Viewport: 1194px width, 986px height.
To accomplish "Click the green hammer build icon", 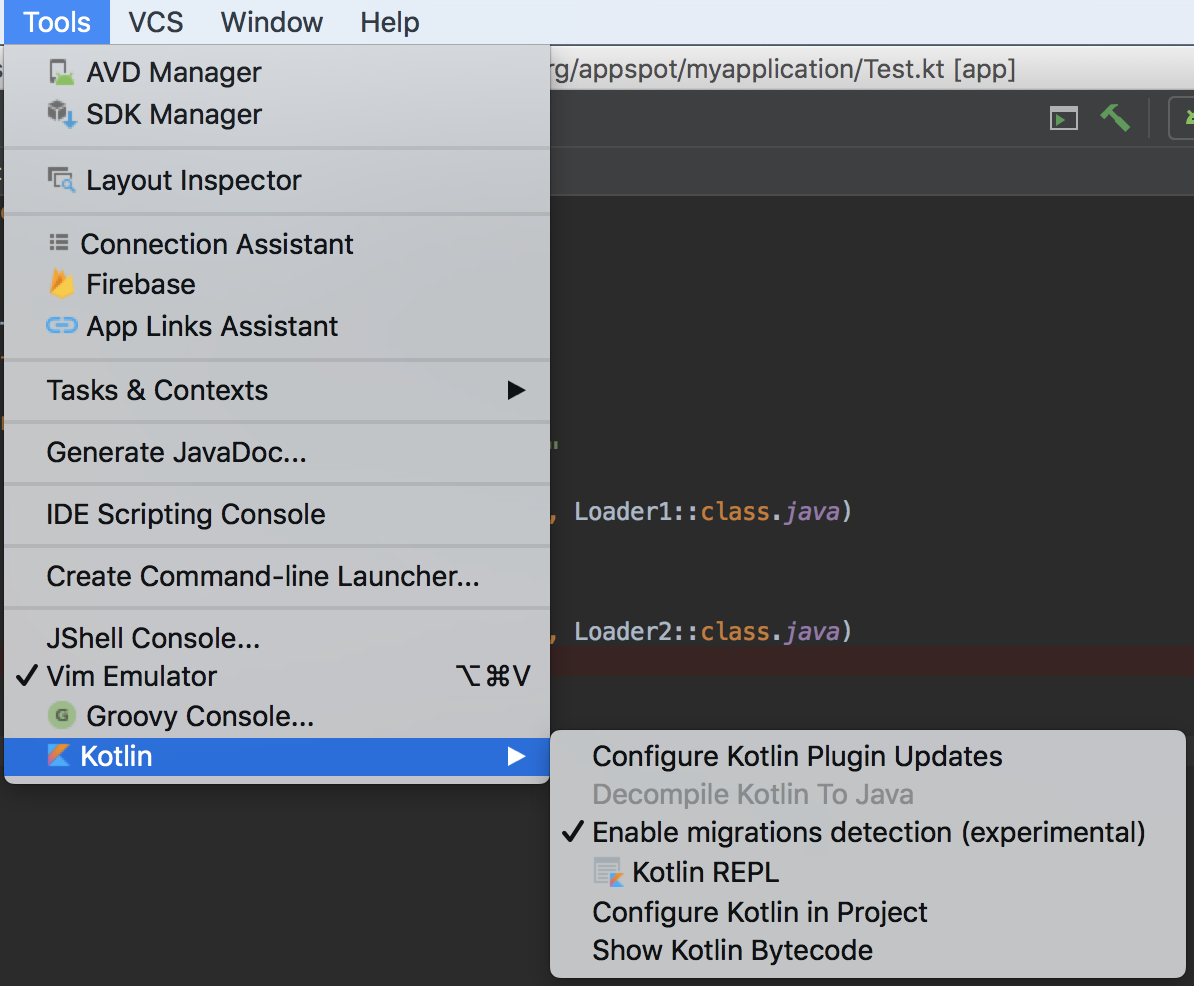I will pos(1115,118).
